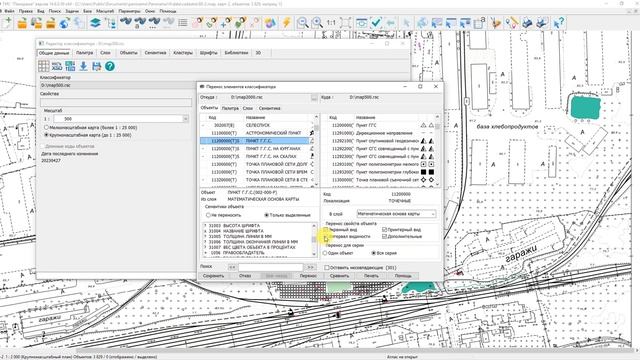Click the list view lines icon
This screenshot has height=360, width=640.
(x=183, y=23)
